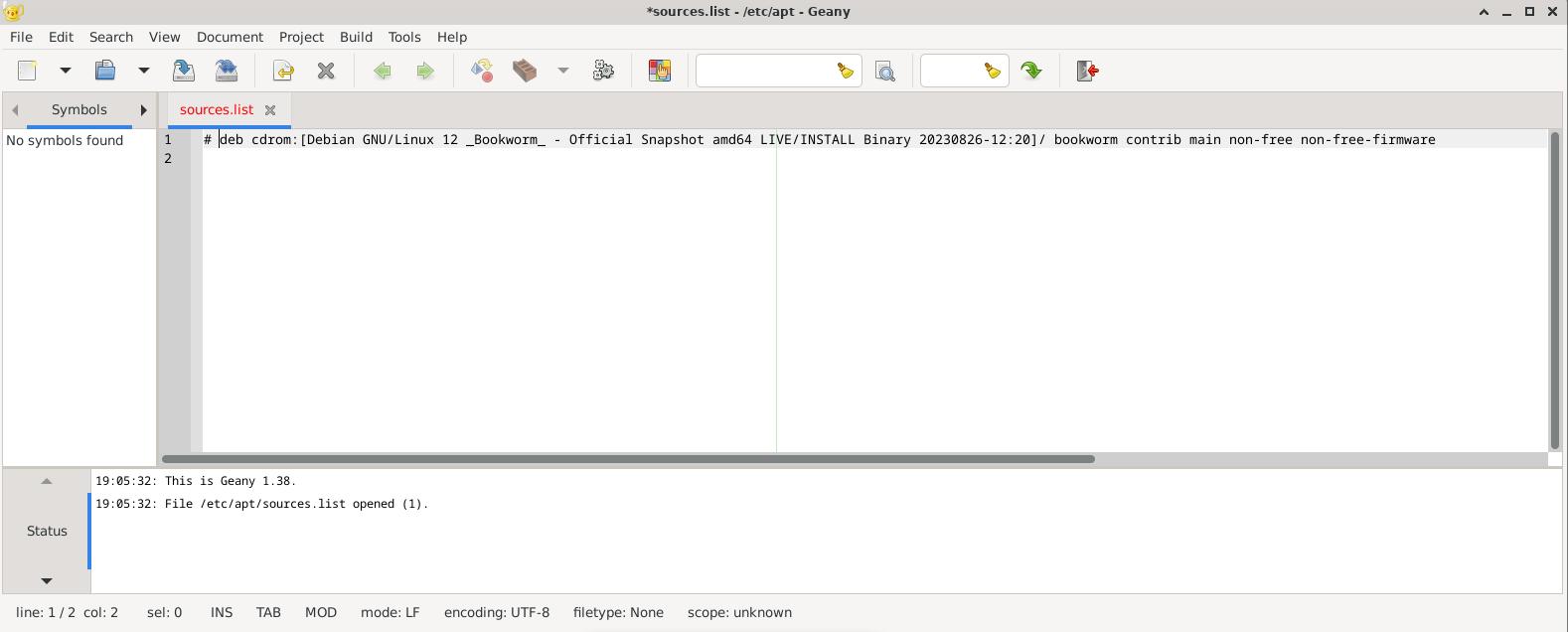
Task: Click the horizontal editor scrollbar
Action: (x=628, y=459)
